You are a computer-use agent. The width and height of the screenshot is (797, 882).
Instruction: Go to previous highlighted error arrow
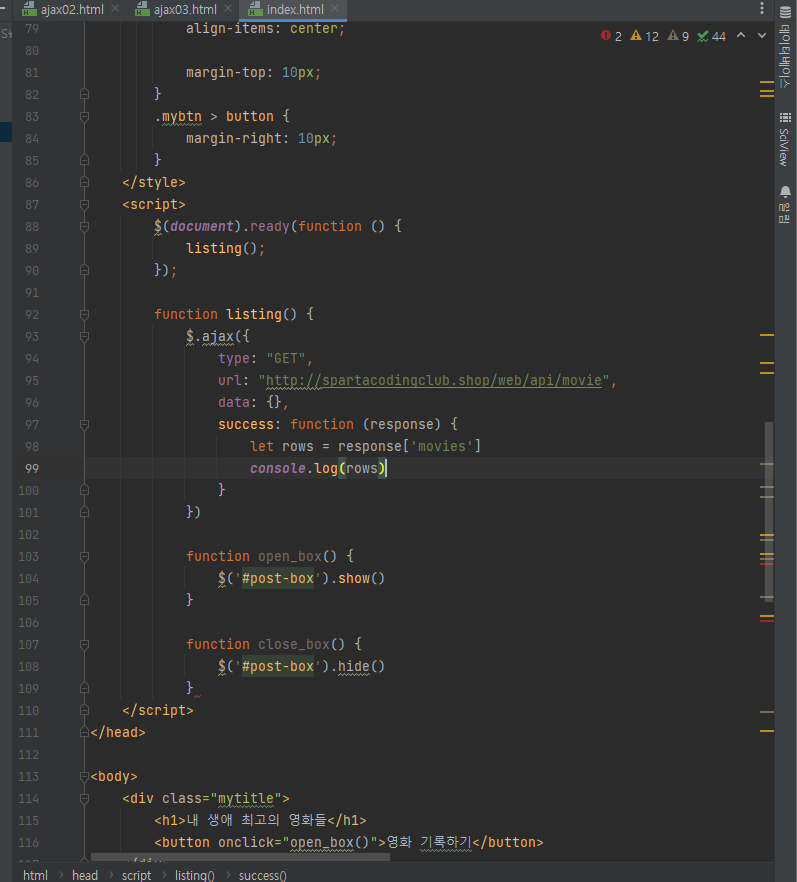coord(741,35)
